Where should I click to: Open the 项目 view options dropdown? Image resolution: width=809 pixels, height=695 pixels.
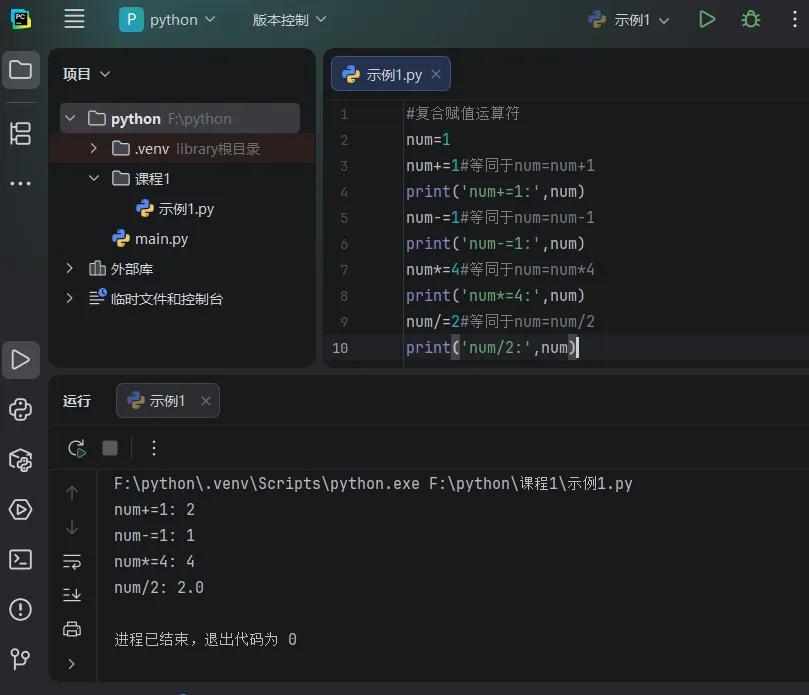click(x=87, y=74)
